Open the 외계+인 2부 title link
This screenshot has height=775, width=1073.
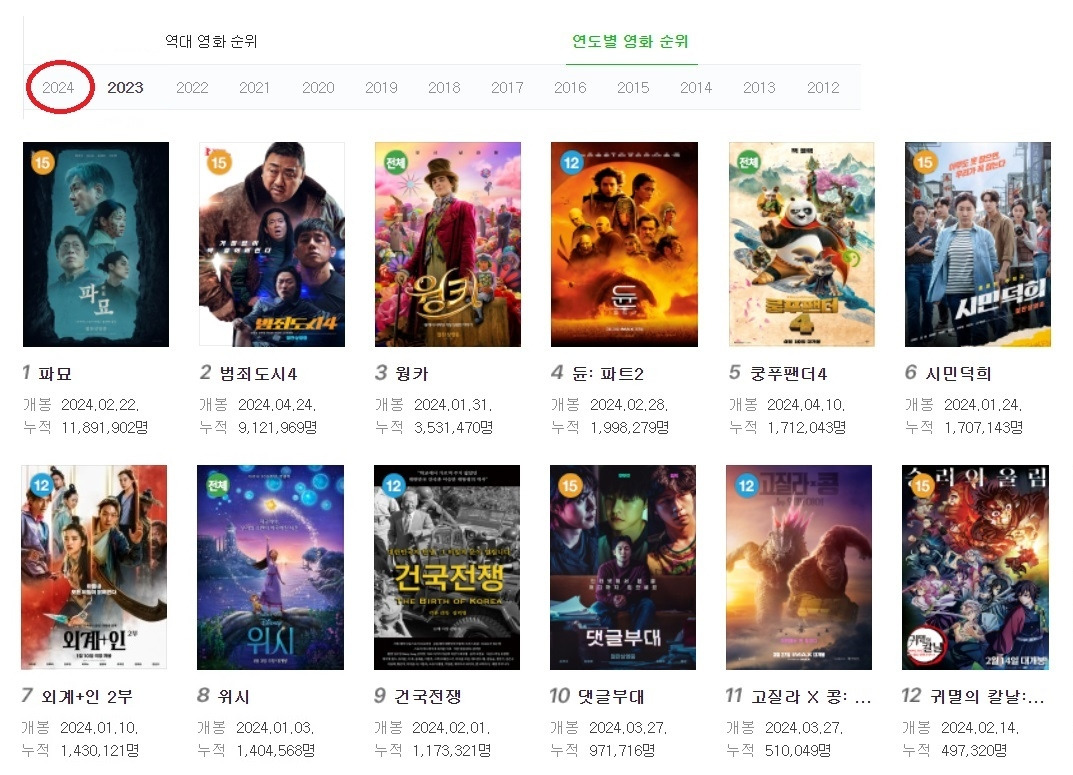[87, 697]
